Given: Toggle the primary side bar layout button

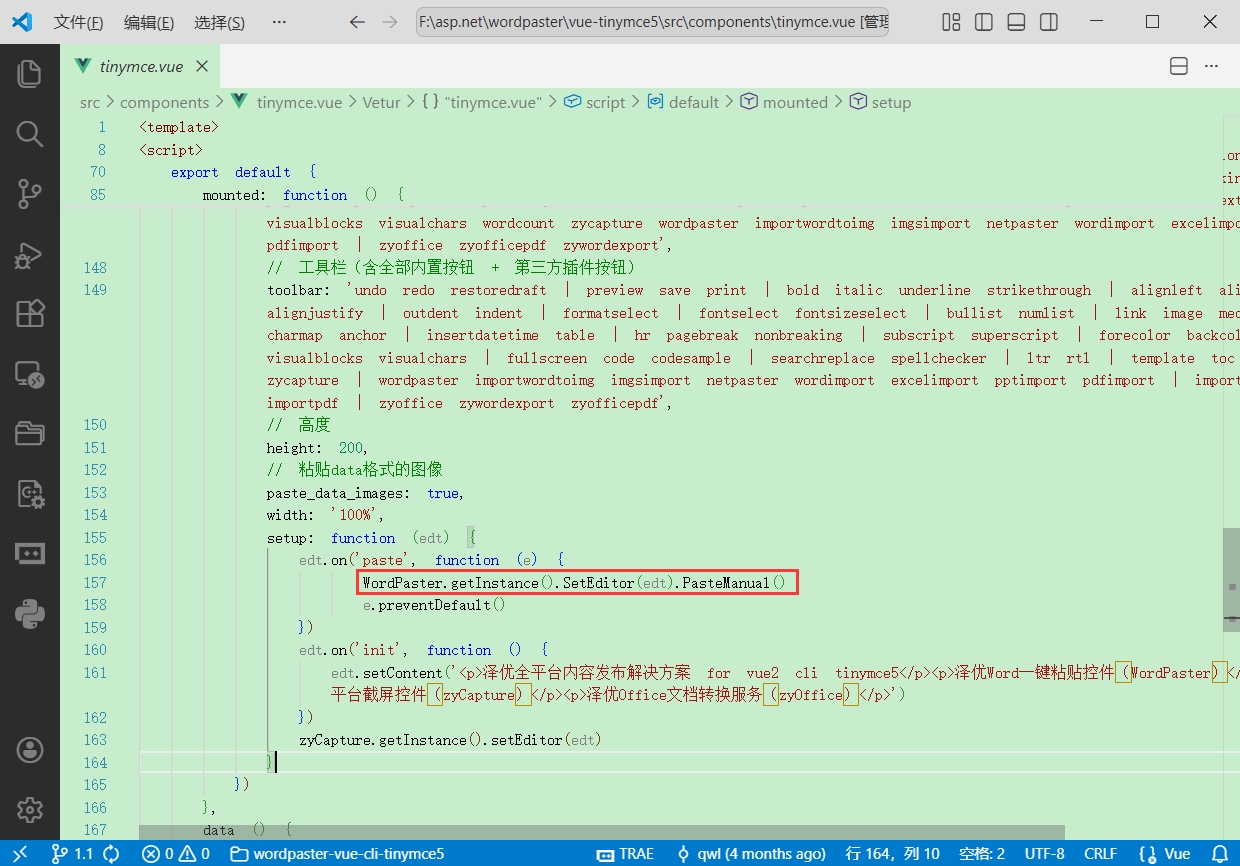Looking at the screenshot, I should (x=984, y=22).
